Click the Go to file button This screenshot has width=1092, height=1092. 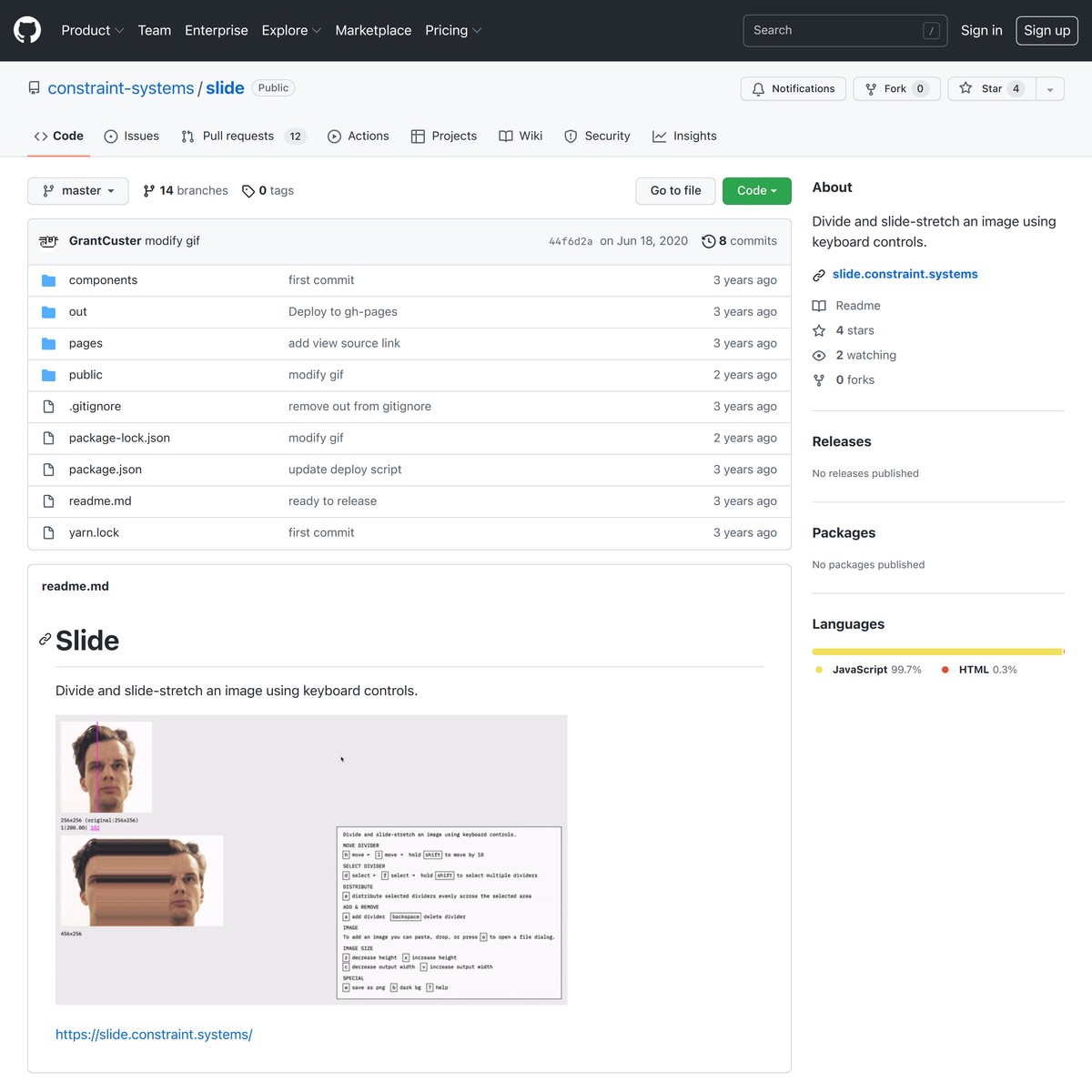pyautogui.click(x=675, y=190)
